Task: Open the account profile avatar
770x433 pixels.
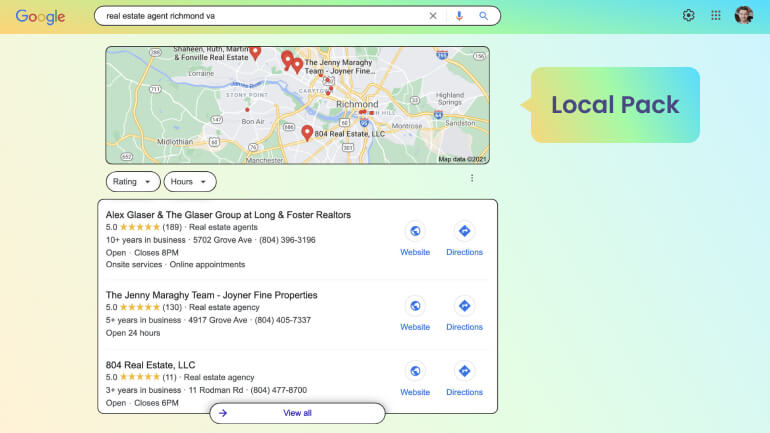Action: tap(744, 15)
